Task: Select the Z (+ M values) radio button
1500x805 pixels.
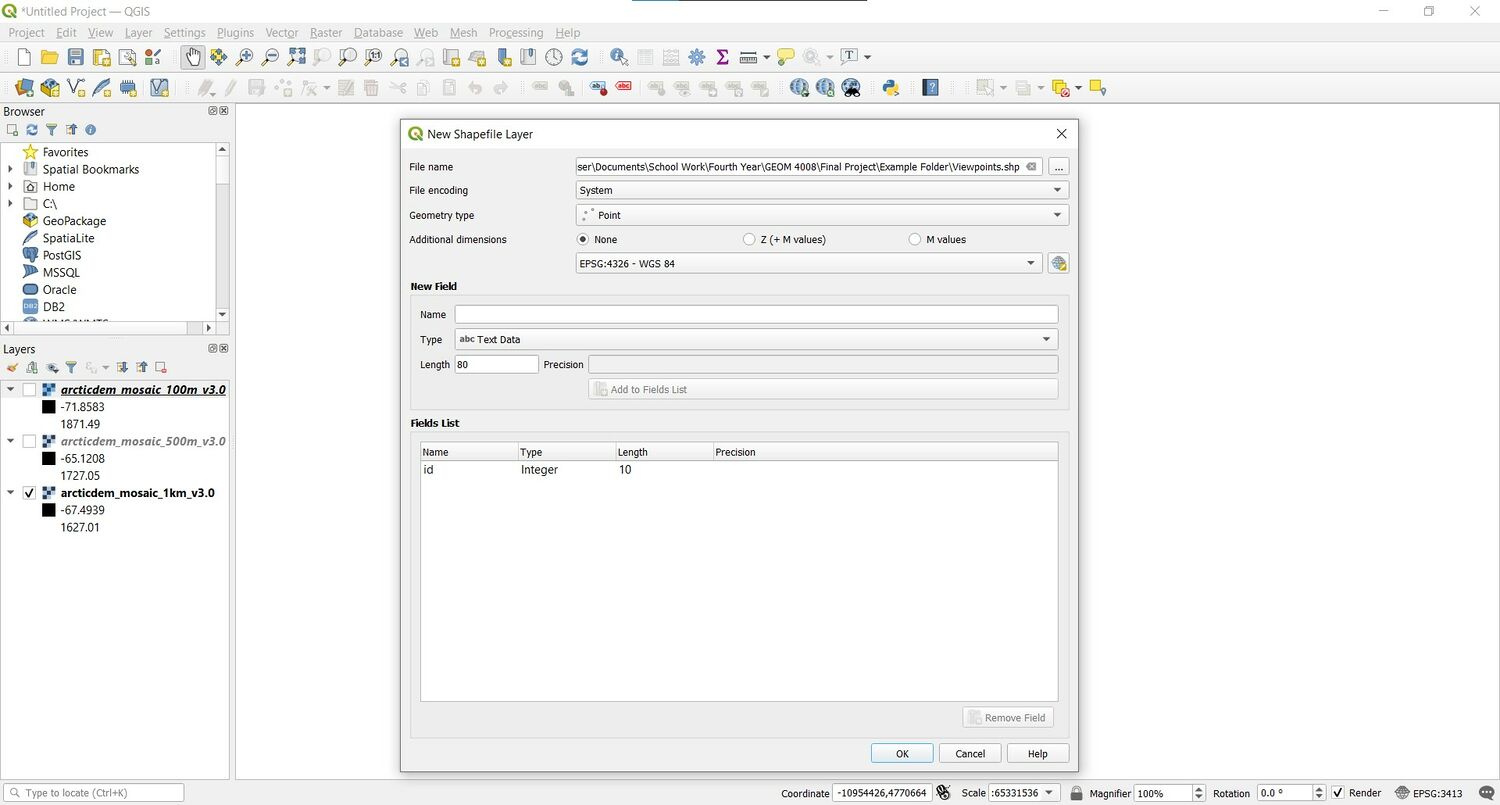Action: tap(749, 239)
